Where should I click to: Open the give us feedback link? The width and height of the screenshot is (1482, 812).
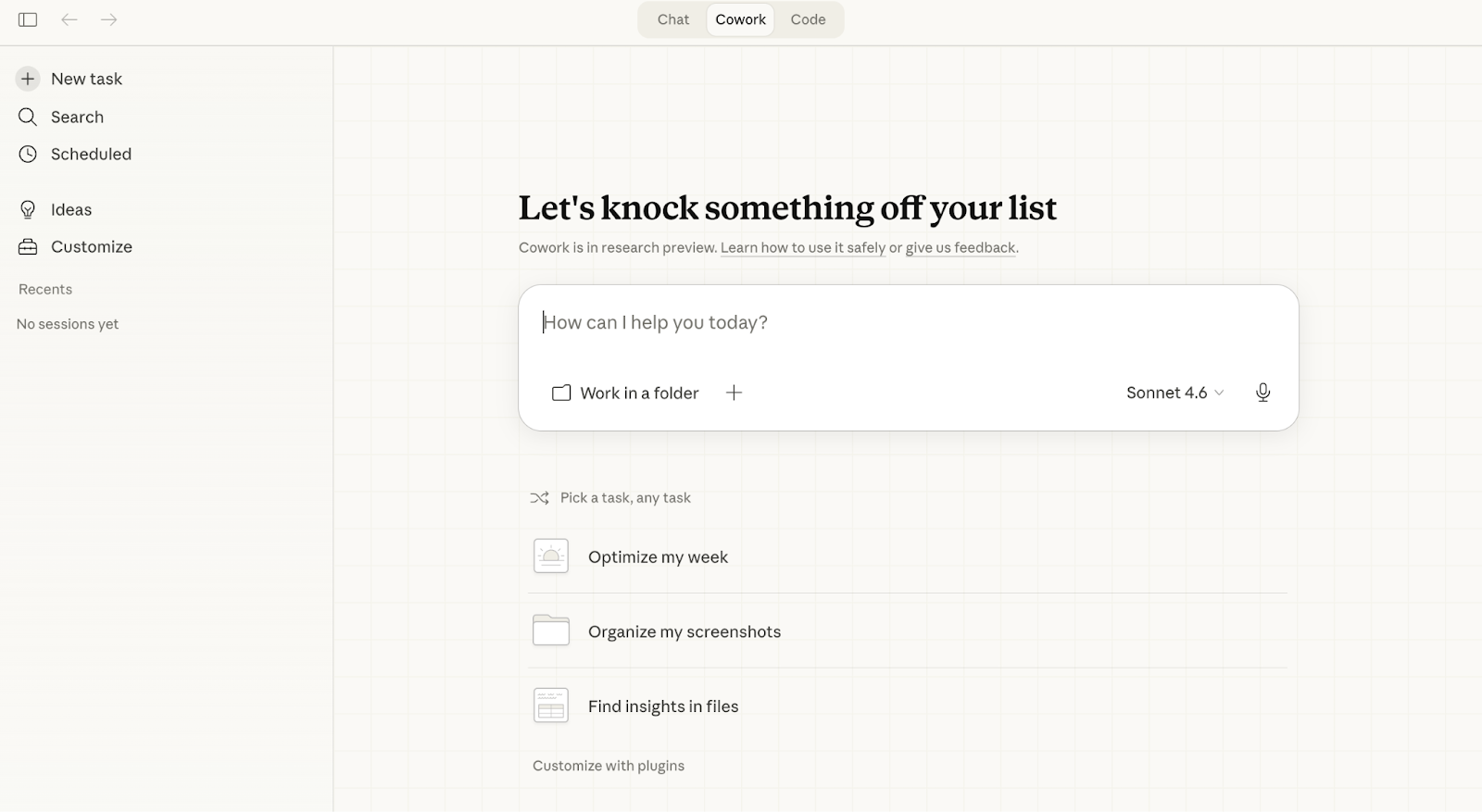(x=961, y=247)
